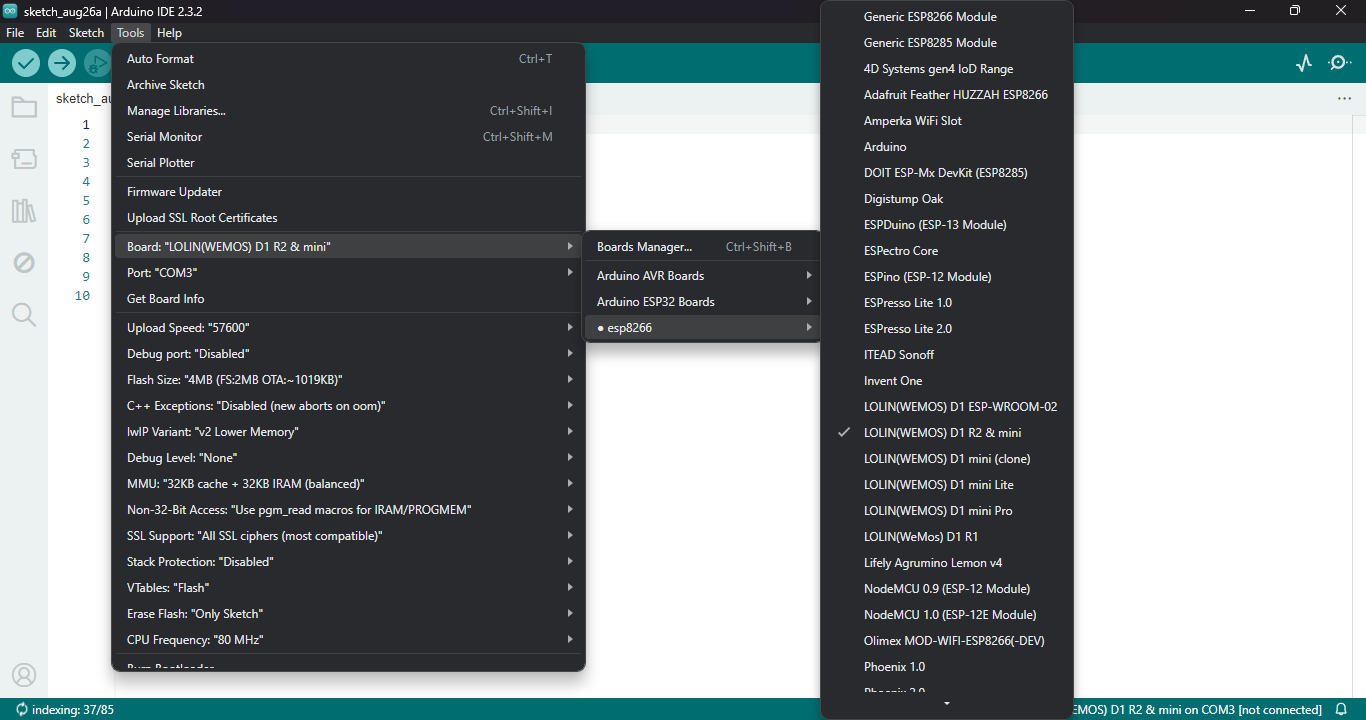
Task: Open the Help menu
Action: [x=170, y=33]
